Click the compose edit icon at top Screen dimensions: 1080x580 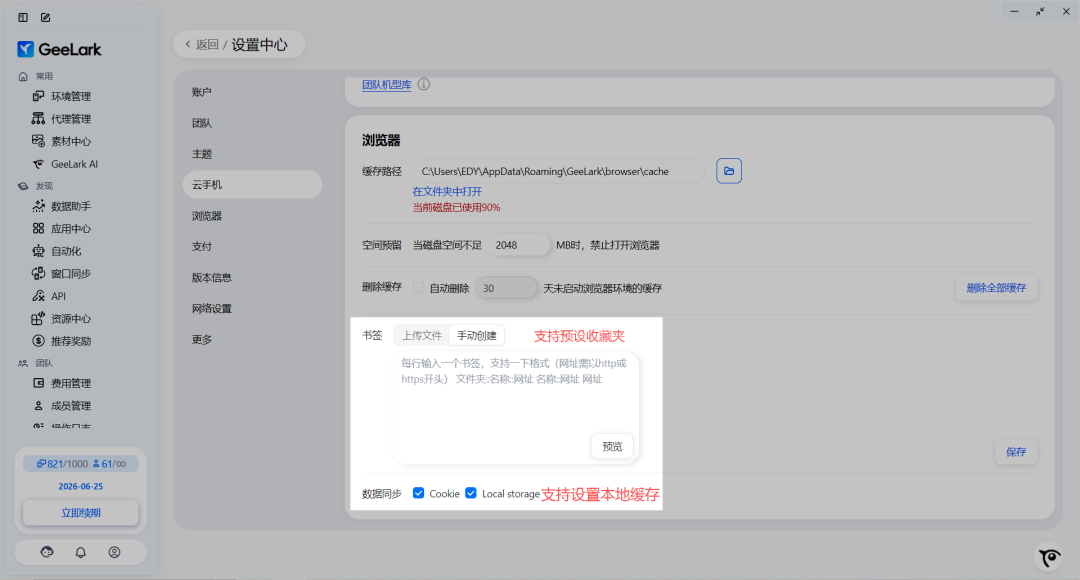click(x=45, y=17)
